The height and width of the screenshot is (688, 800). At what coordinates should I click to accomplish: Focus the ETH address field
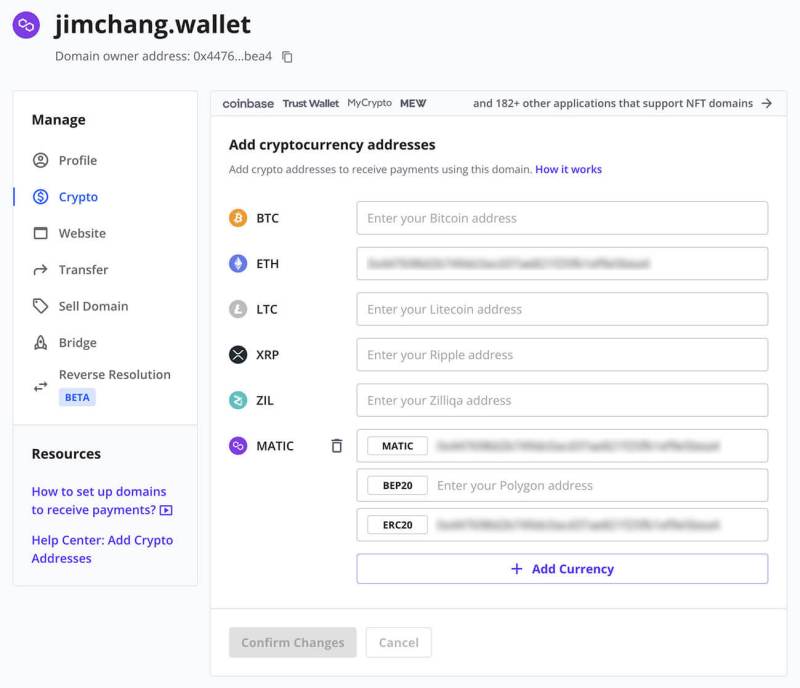[x=562, y=264]
